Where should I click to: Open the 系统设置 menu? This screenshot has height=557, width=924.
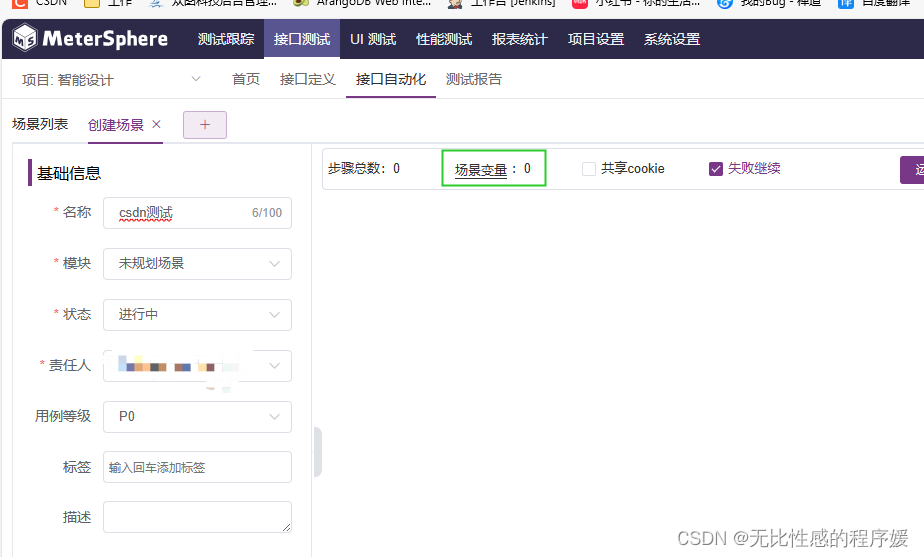pos(672,39)
